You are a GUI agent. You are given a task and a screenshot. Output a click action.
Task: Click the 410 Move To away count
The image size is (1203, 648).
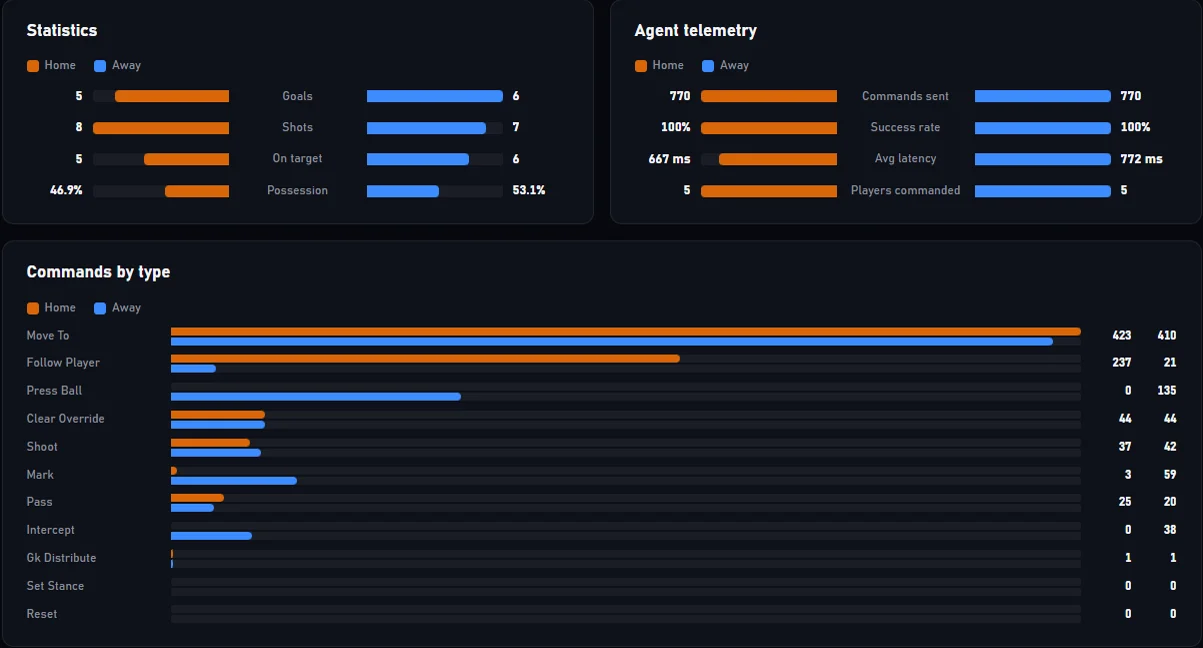pos(1166,336)
